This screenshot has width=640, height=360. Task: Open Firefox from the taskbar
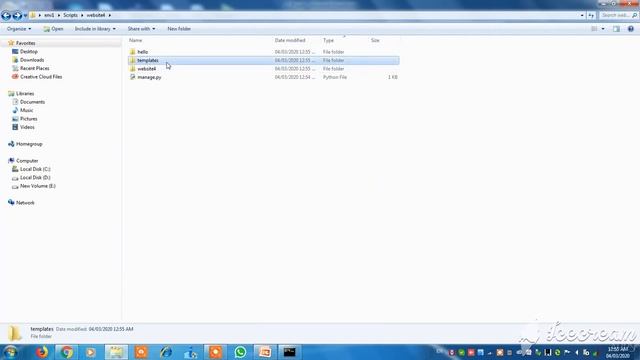42,352
